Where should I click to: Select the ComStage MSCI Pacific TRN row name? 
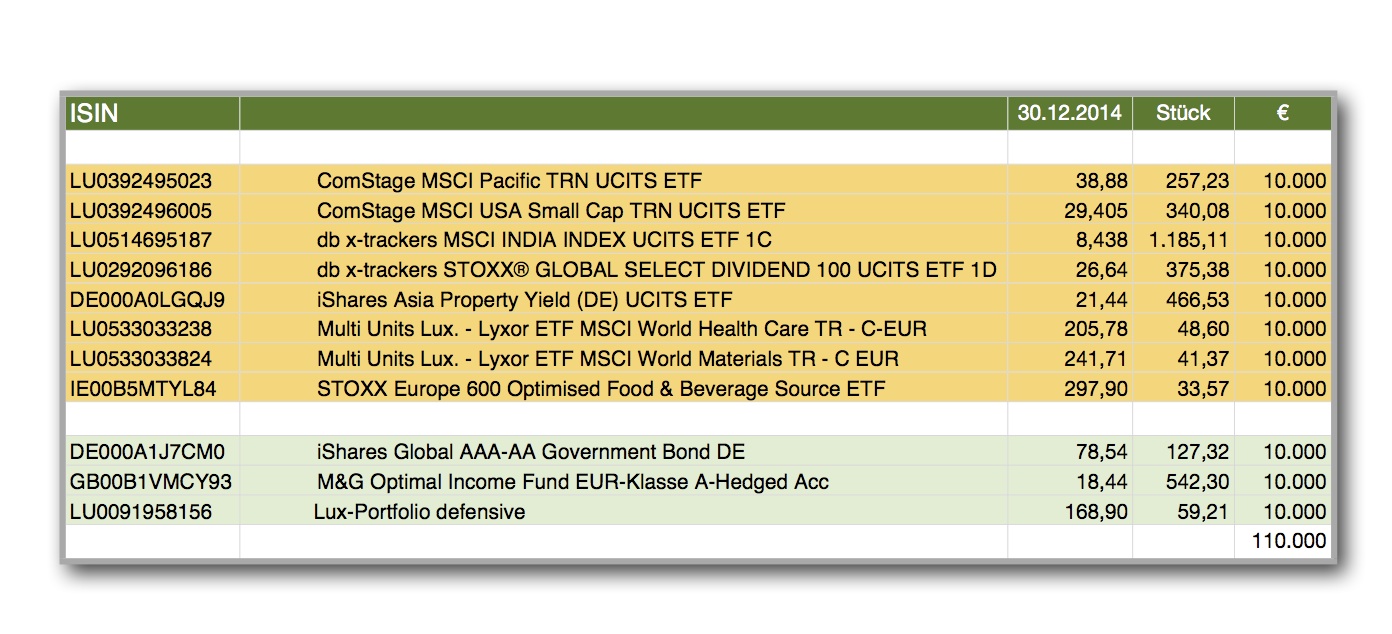point(509,181)
